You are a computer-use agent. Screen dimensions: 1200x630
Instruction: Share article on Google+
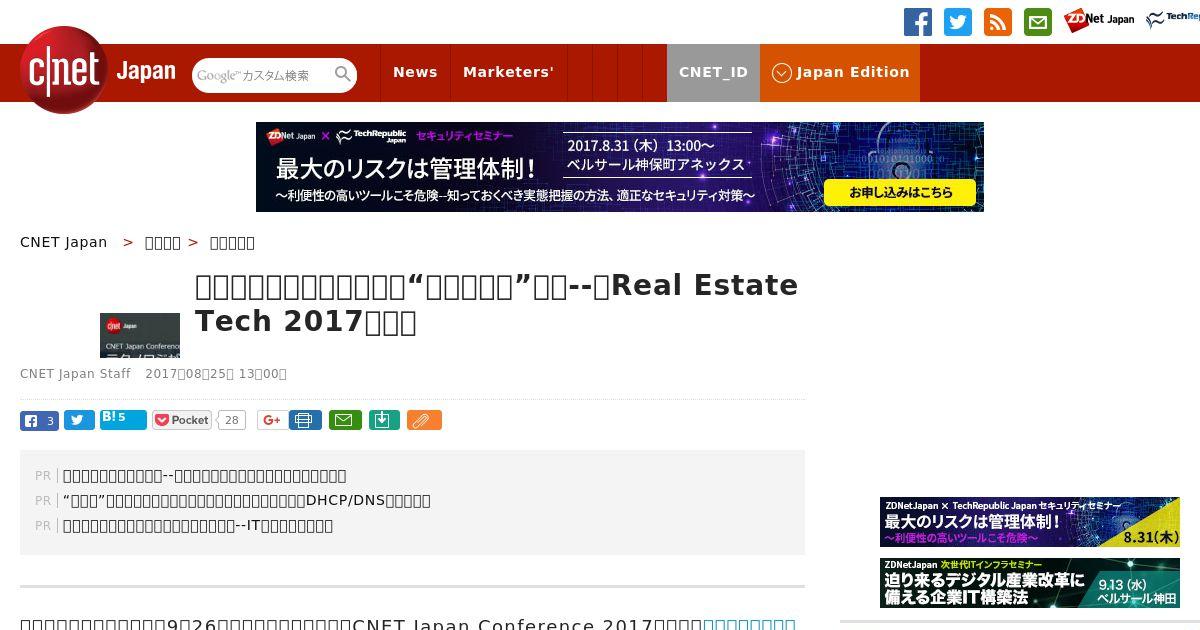click(270, 420)
